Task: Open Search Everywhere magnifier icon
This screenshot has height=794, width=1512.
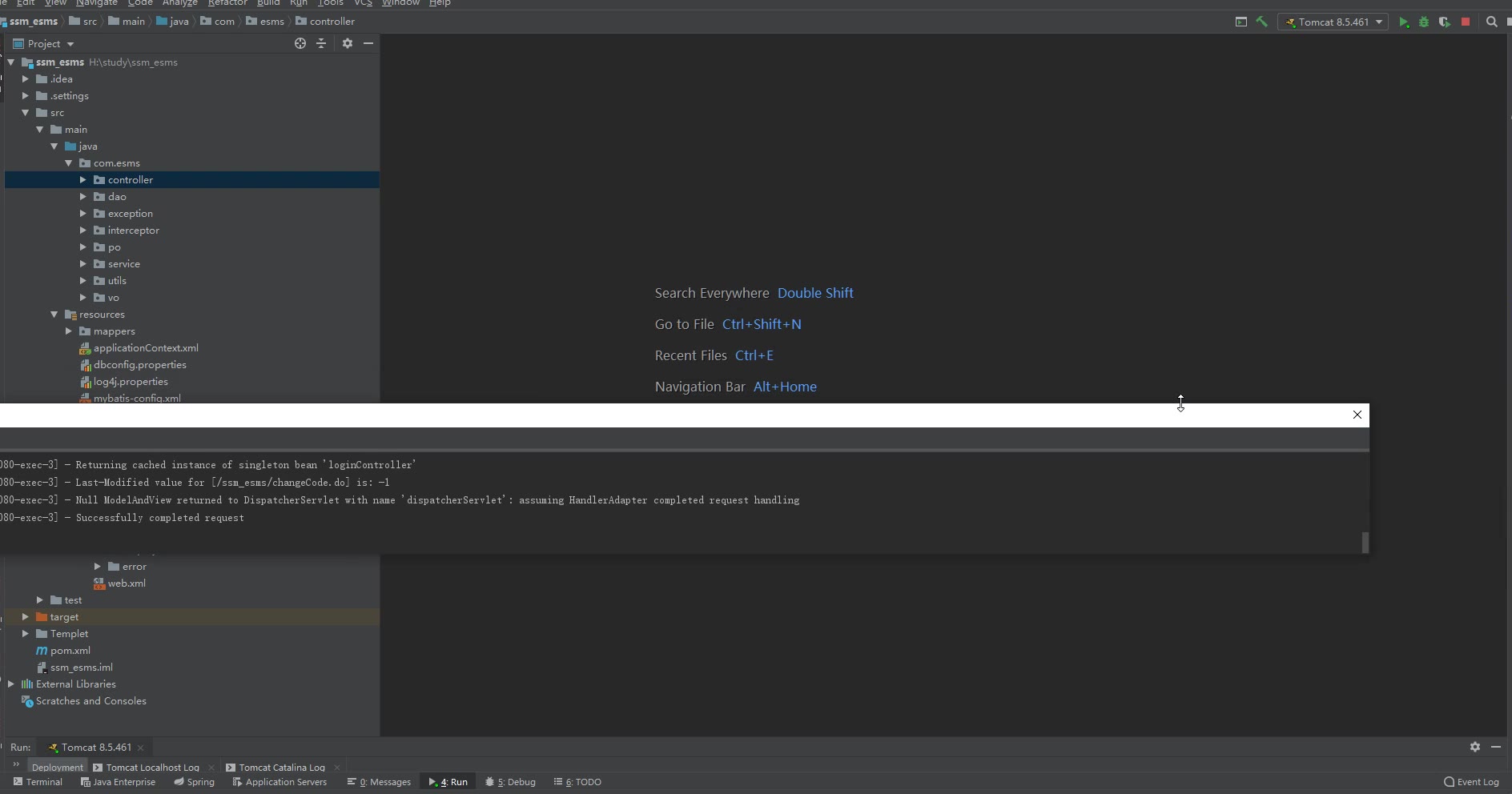Action: pos(1491,22)
